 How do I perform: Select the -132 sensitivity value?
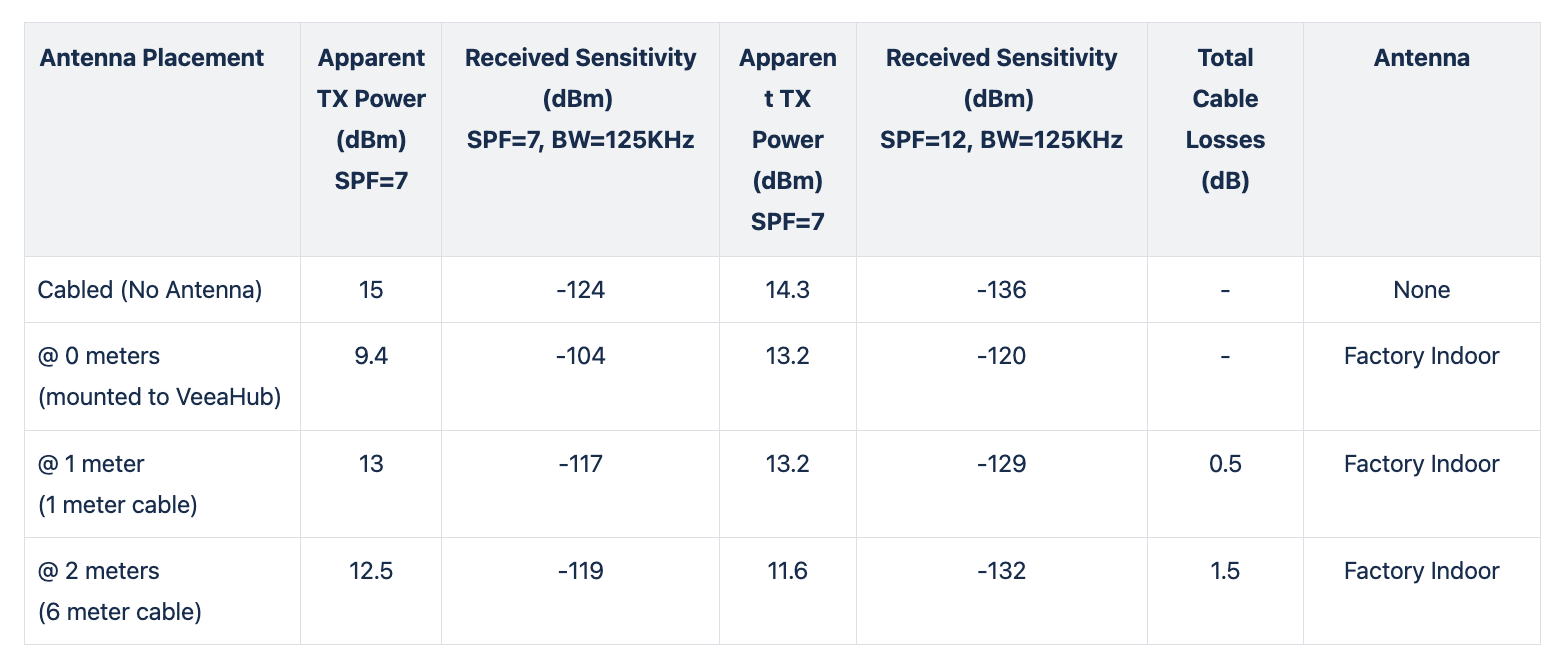coord(1001,571)
